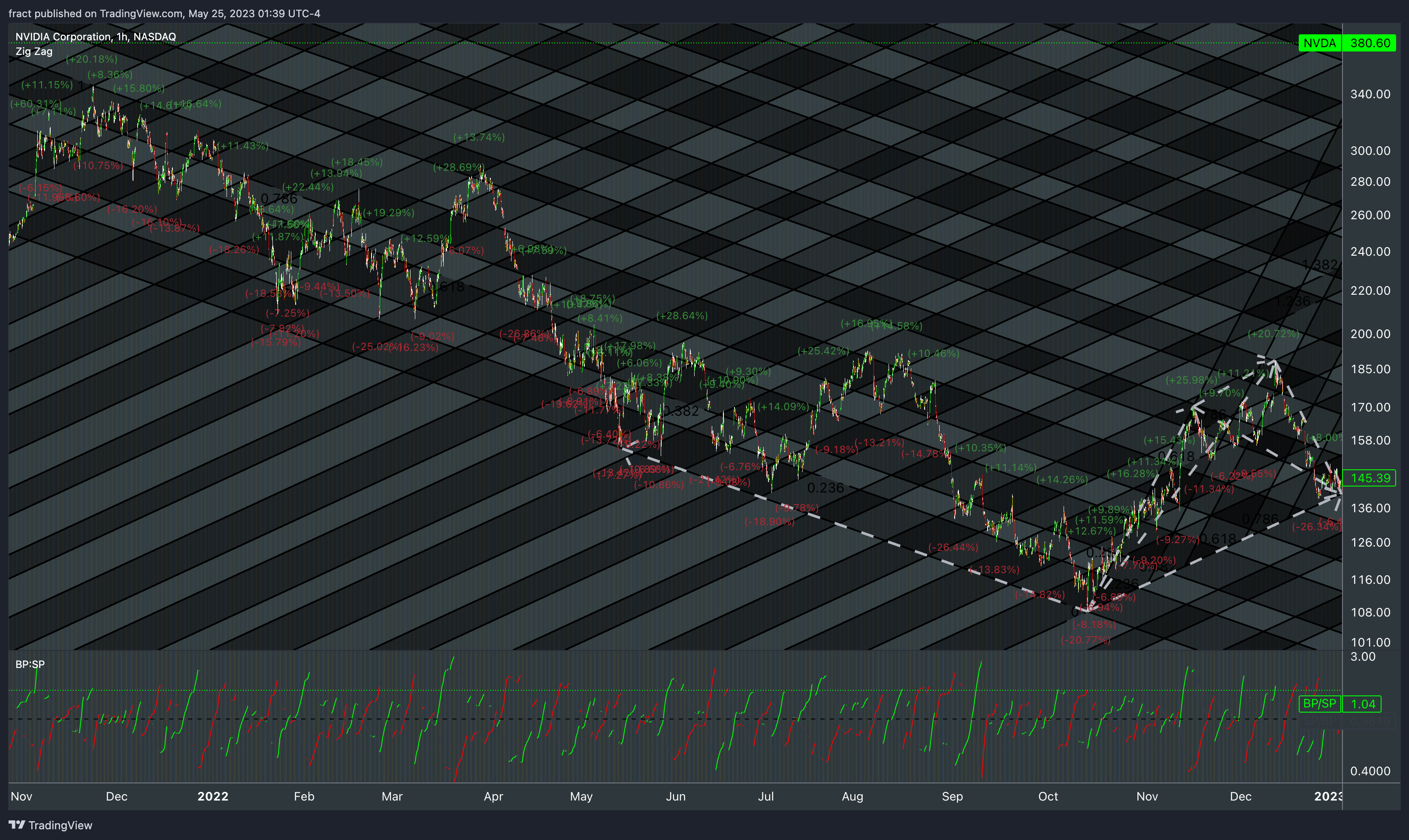The image size is (1409, 840).
Task: Click the Mar label on time axis
Action: point(392,796)
